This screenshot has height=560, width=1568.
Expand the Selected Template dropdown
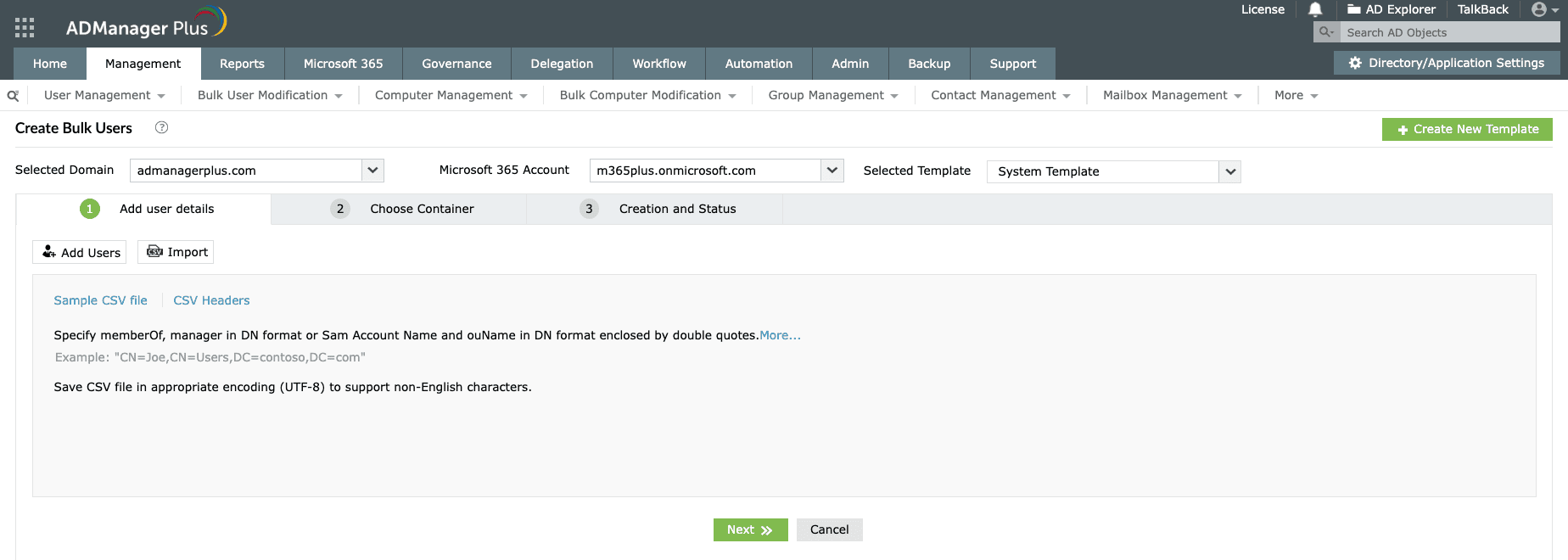[x=1230, y=171]
